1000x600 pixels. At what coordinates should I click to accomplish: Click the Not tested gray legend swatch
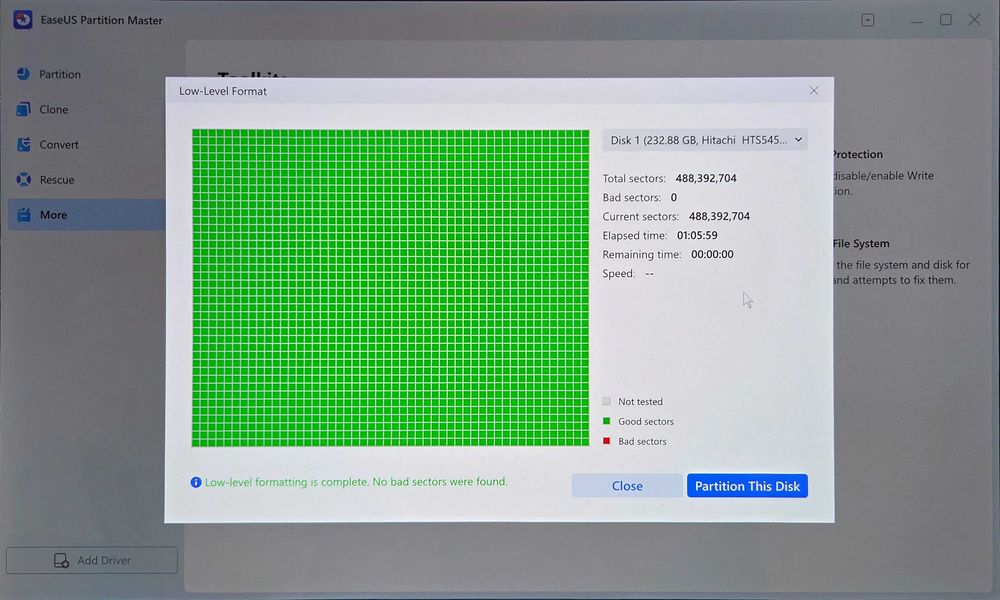[606, 401]
